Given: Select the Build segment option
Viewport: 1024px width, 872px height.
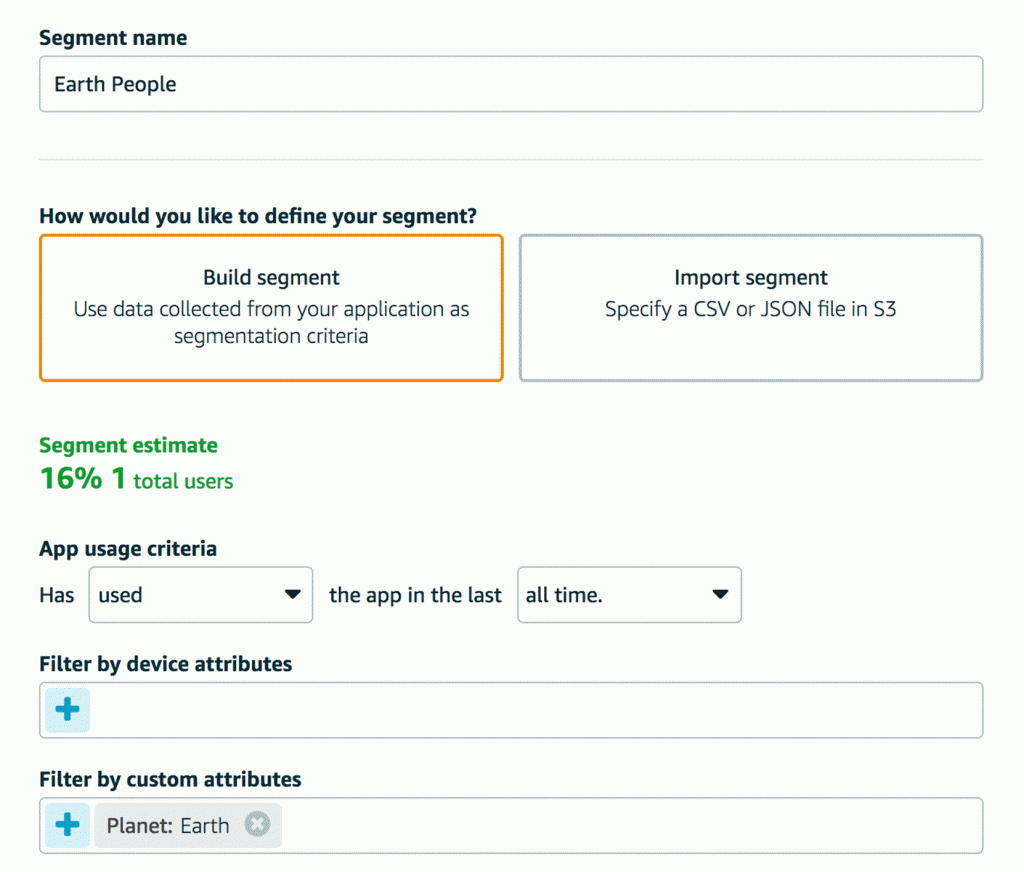Looking at the screenshot, I should click(271, 308).
